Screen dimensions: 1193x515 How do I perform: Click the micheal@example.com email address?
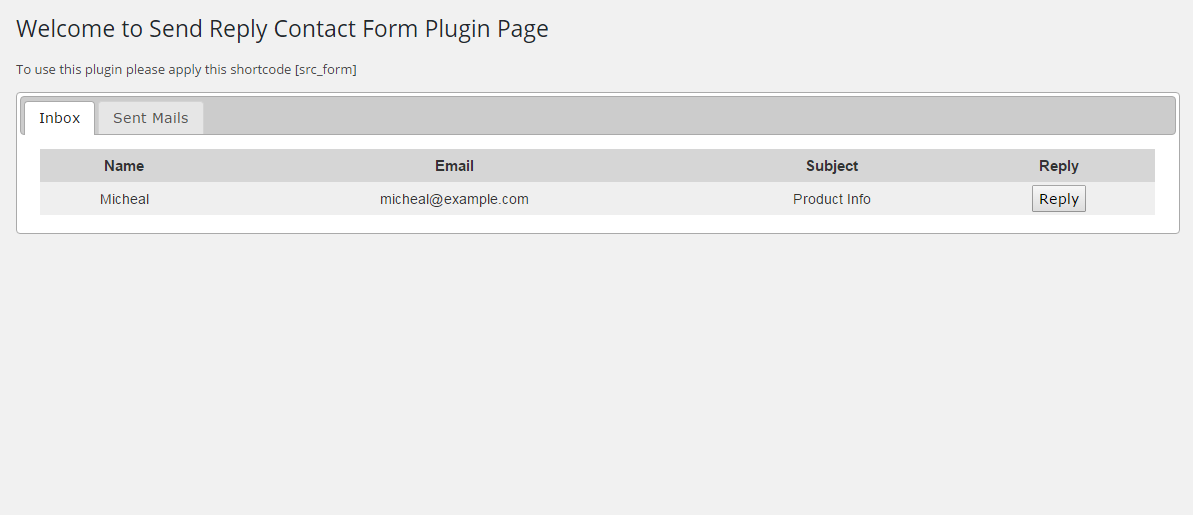click(x=454, y=199)
